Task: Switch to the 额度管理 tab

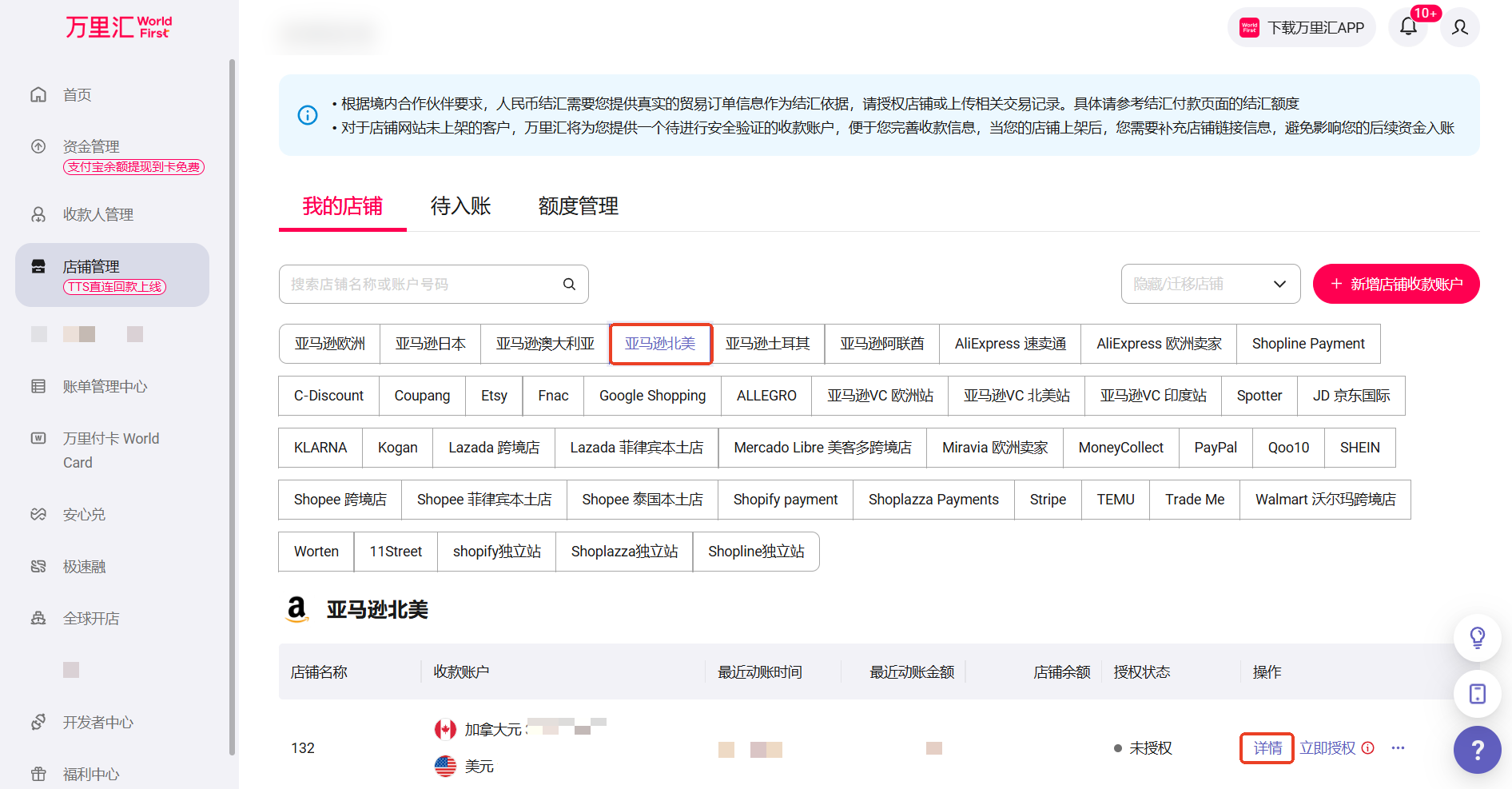Action: point(578,206)
